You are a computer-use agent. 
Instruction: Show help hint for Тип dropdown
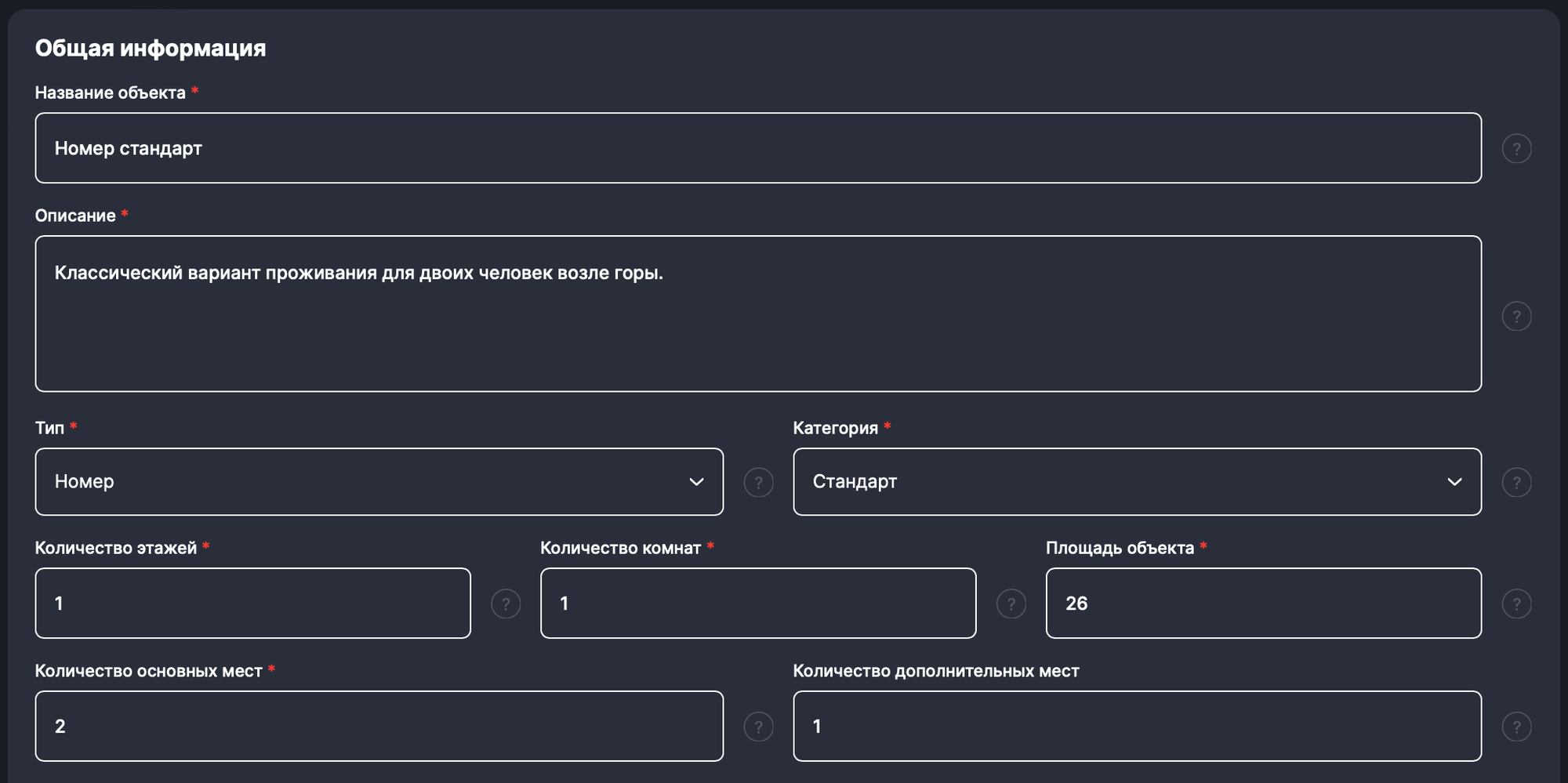pos(758,483)
